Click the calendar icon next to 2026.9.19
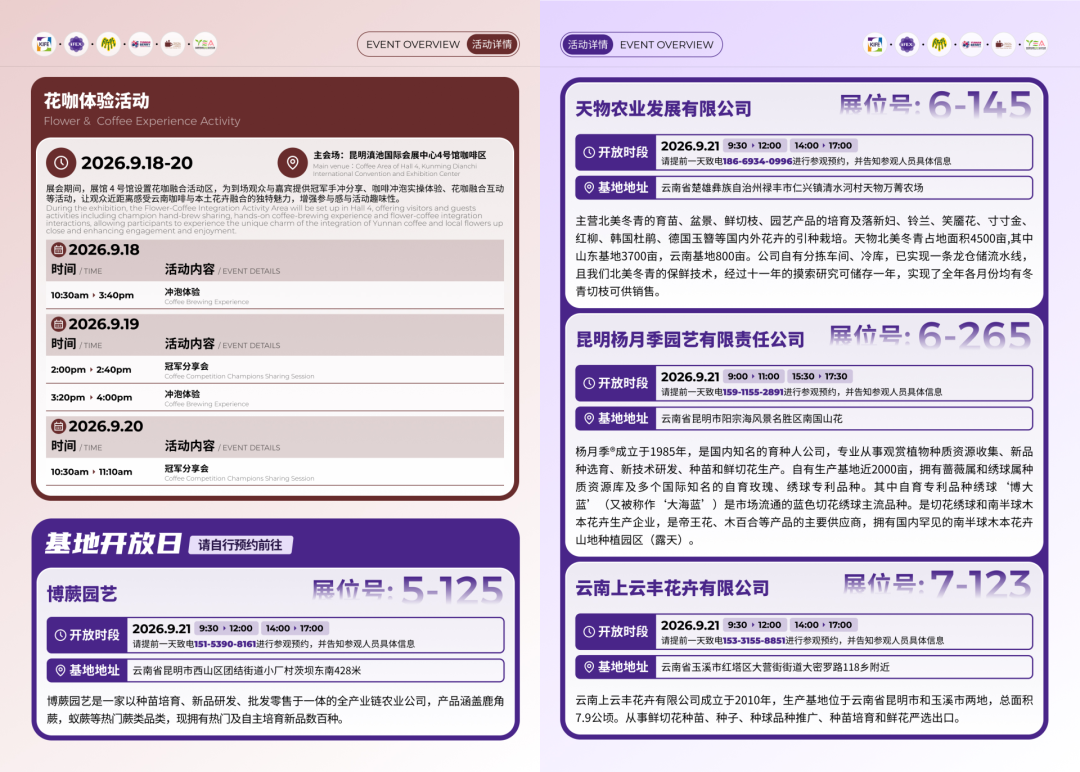This screenshot has width=1080, height=772. tap(59, 324)
